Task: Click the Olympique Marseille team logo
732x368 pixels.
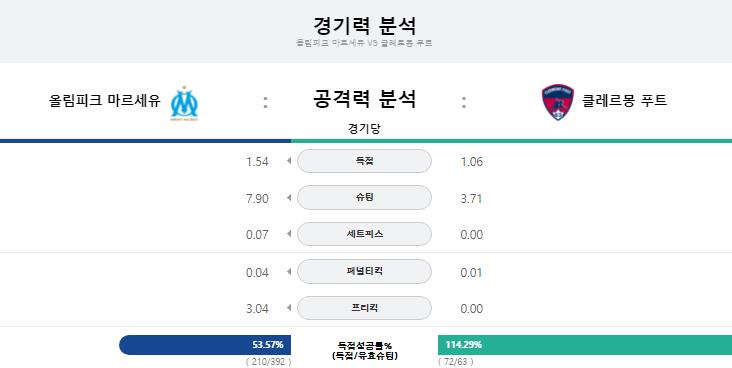Action: tap(184, 103)
